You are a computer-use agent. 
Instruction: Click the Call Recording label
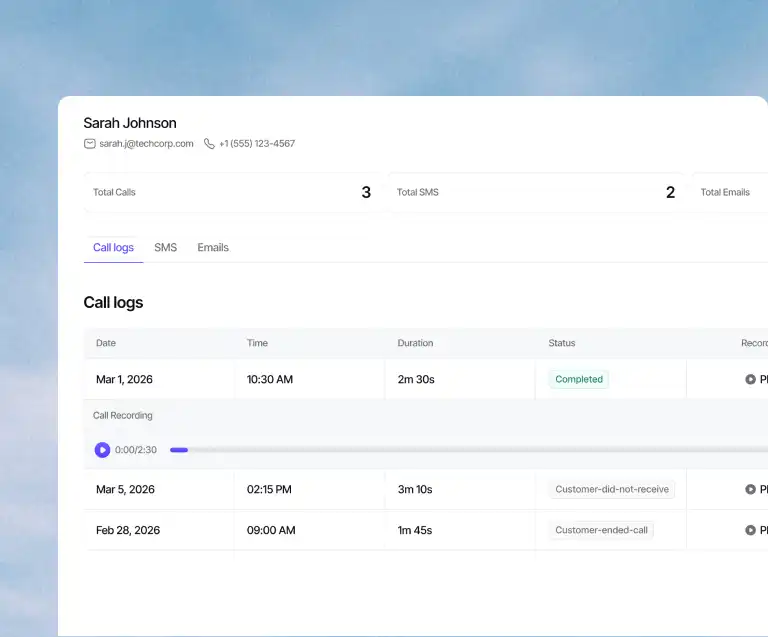122,415
